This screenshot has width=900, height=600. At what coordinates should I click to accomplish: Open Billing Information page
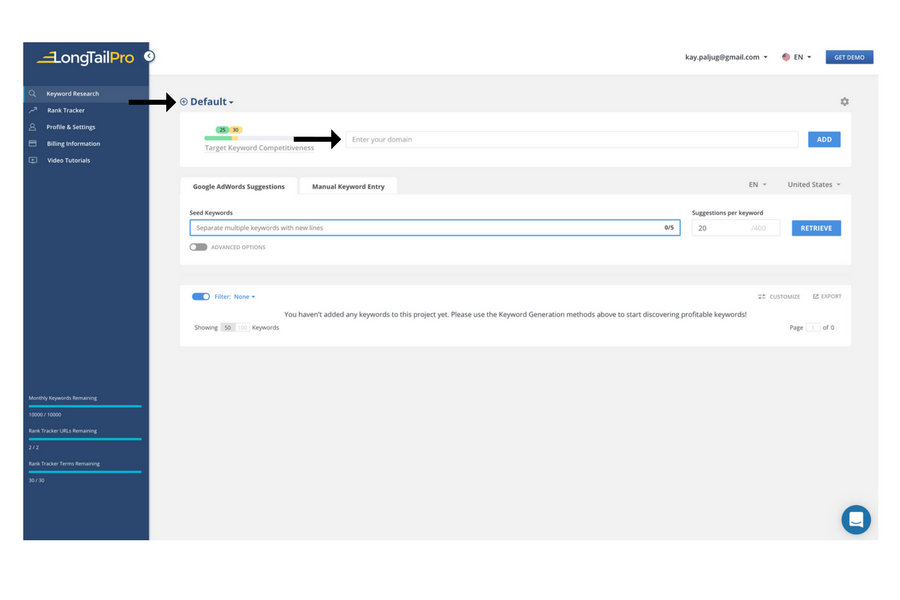tap(86, 144)
